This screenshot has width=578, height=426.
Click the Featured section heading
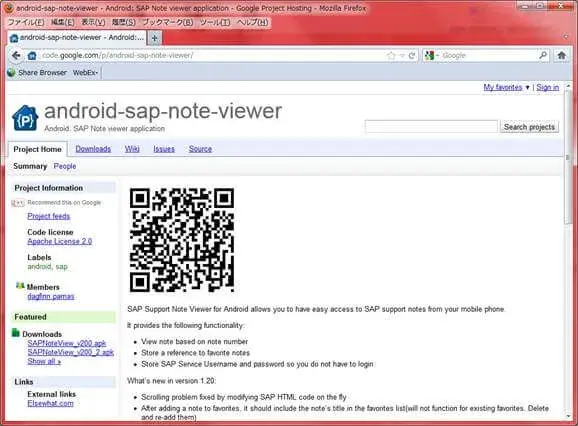click(x=30, y=317)
